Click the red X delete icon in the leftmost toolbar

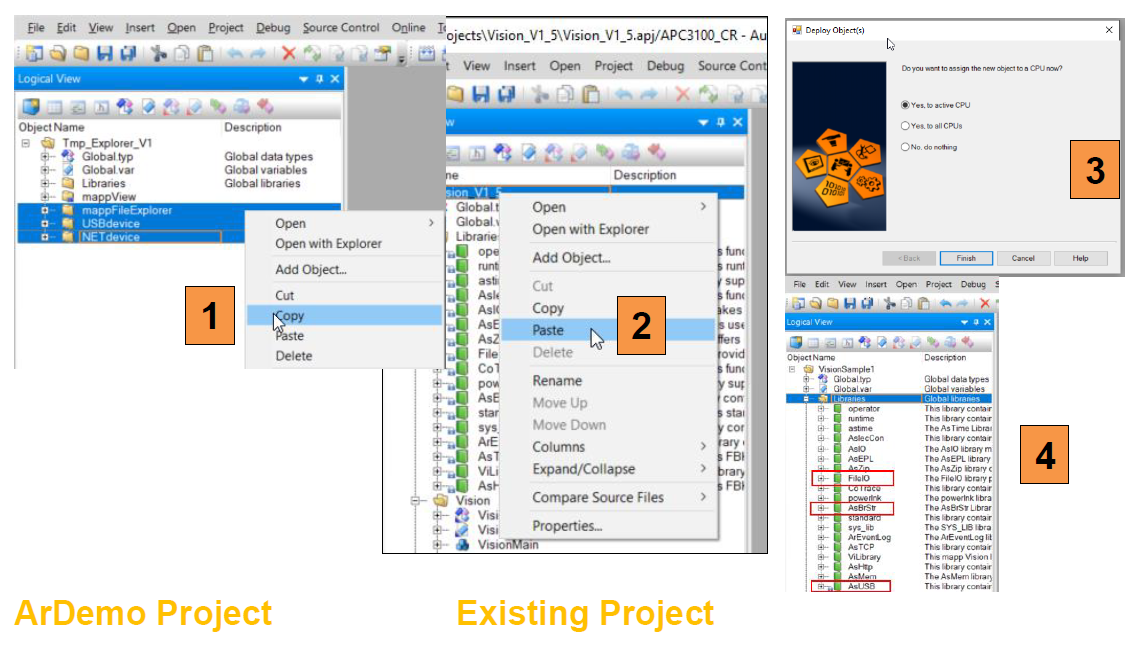coord(289,55)
